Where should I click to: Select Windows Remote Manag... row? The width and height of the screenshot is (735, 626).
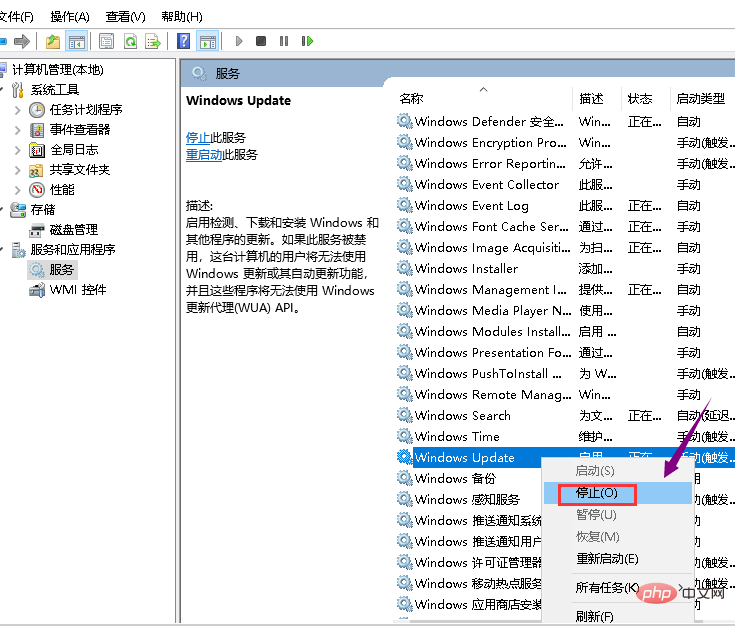click(x=565, y=394)
